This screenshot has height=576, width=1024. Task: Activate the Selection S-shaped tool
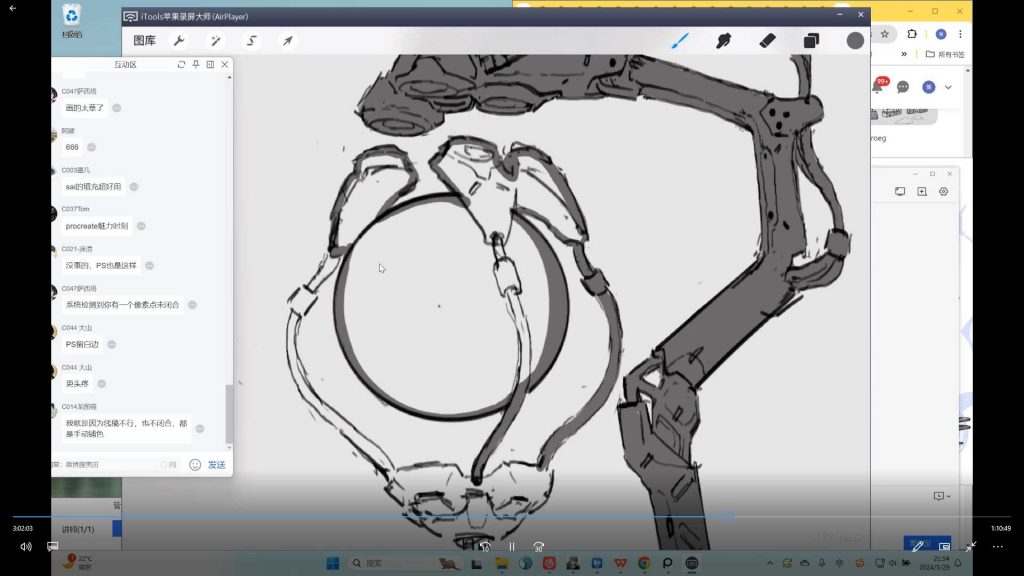252,41
